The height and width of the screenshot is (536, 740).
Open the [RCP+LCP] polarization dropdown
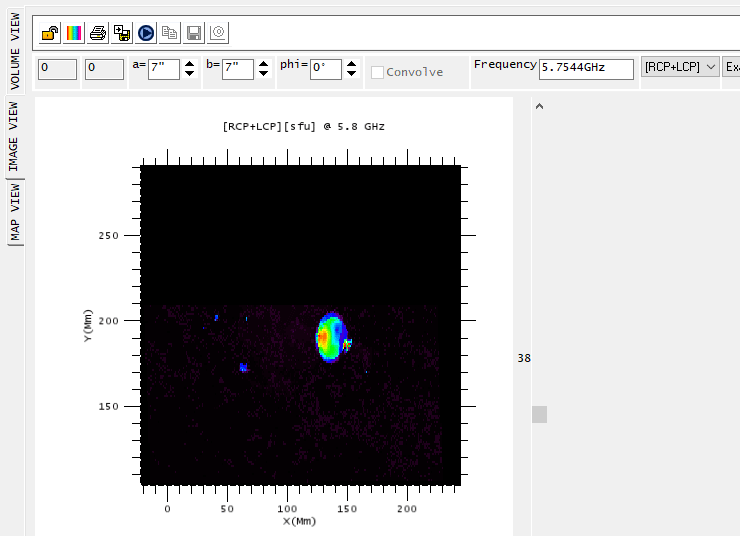pyautogui.click(x=680, y=67)
